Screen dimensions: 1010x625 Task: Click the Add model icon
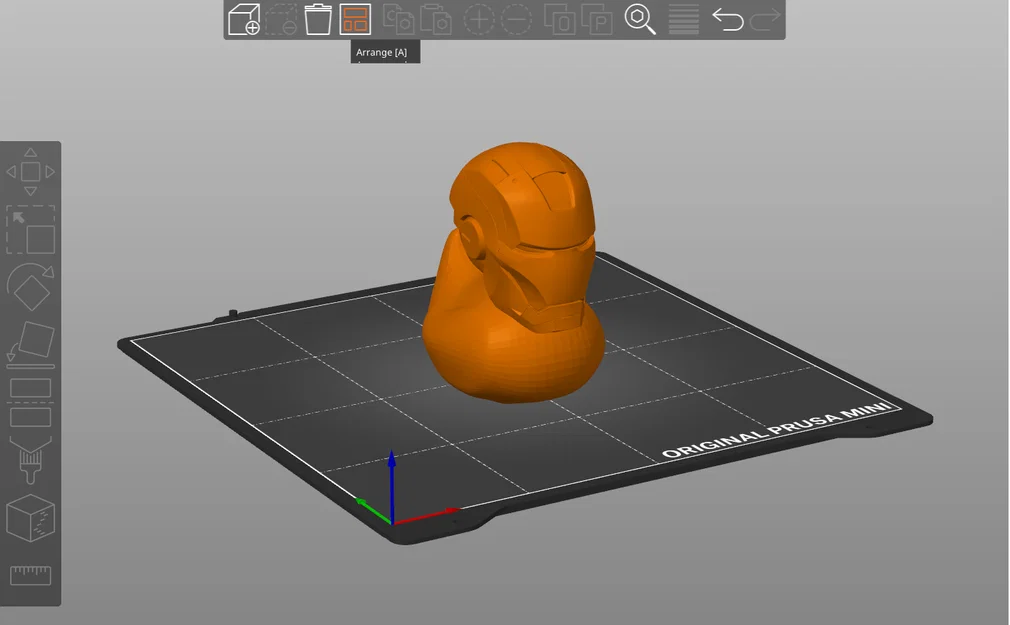(244, 19)
